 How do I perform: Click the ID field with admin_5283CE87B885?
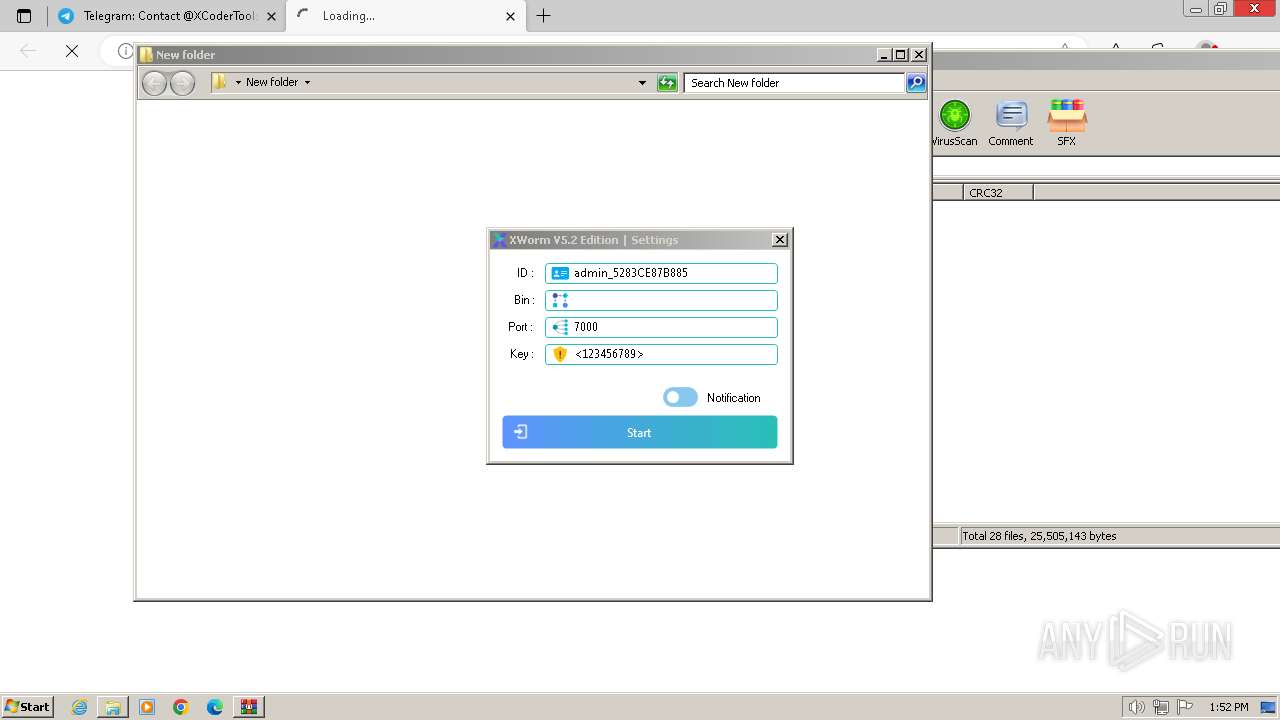pos(661,273)
